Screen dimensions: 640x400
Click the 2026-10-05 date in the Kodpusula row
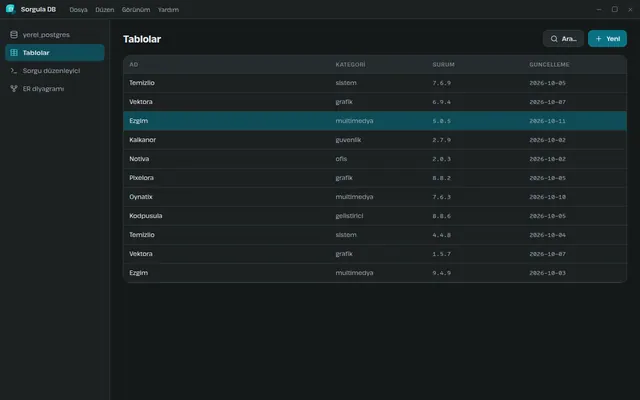(x=547, y=216)
